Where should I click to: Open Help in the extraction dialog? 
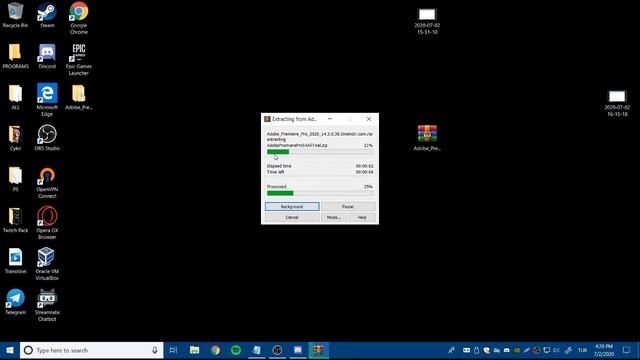[362, 217]
